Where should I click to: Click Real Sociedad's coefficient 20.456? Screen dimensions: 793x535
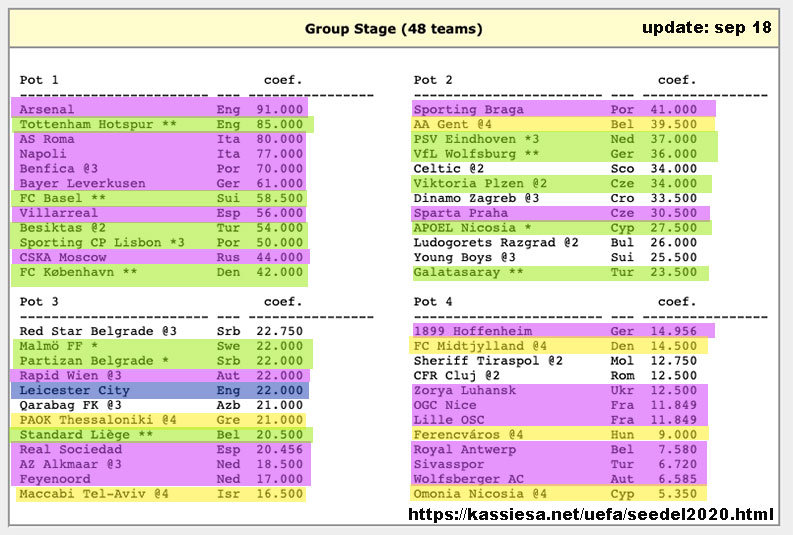pyautogui.click(x=280, y=449)
